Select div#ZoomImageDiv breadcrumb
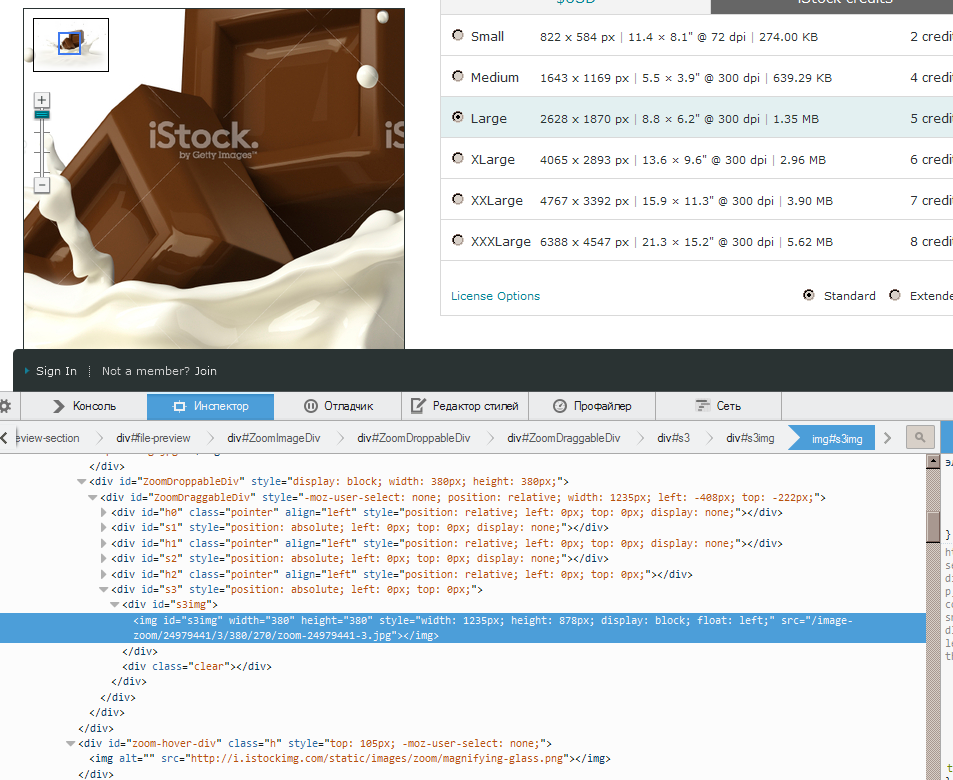This screenshot has width=953, height=780. click(274, 438)
